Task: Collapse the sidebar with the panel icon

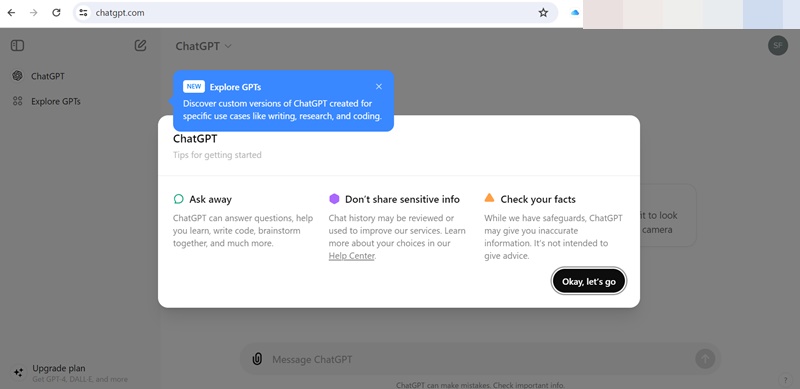Action: coord(17,45)
